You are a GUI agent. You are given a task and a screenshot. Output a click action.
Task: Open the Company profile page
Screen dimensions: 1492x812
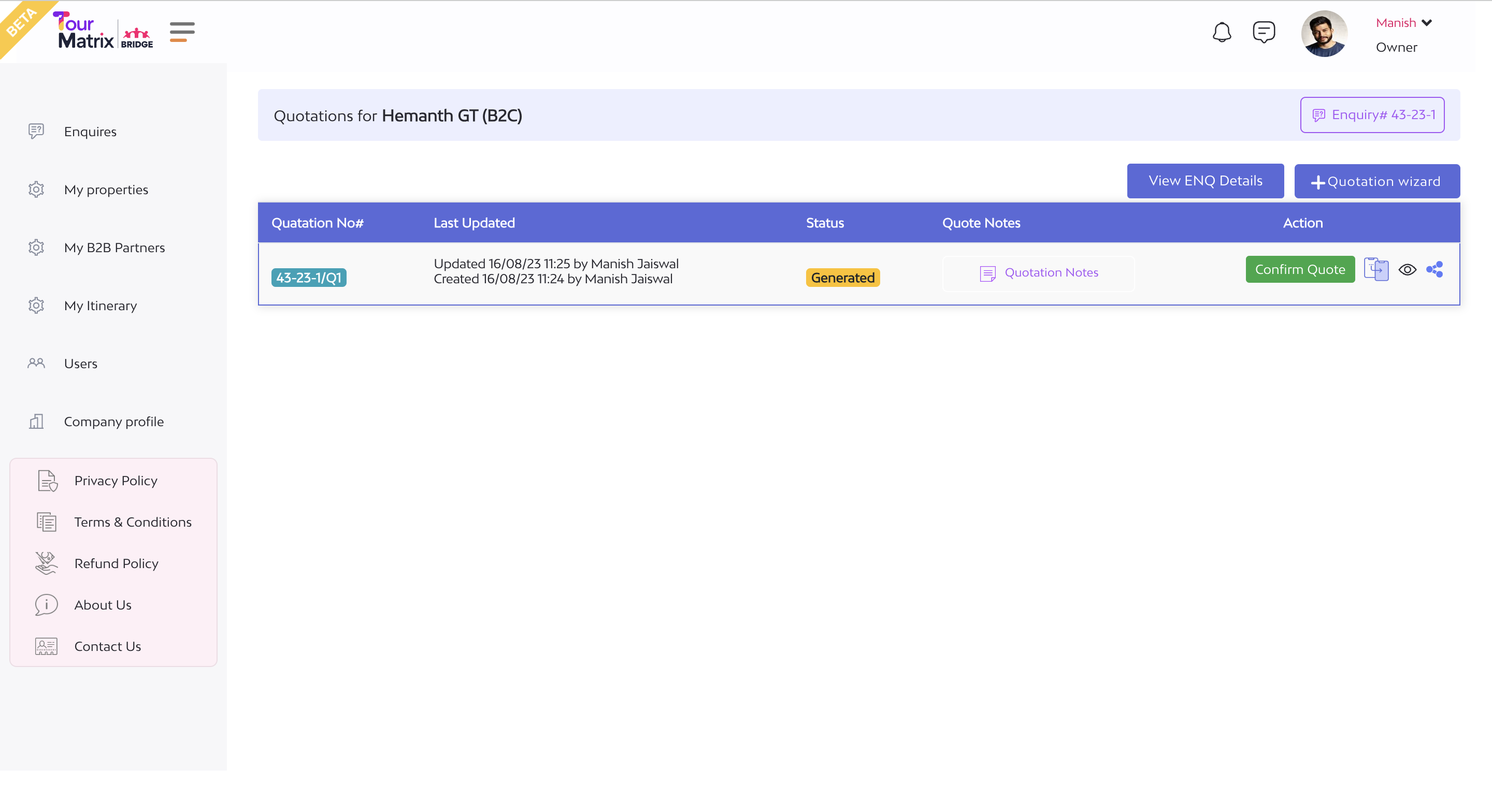coord(113,422)
